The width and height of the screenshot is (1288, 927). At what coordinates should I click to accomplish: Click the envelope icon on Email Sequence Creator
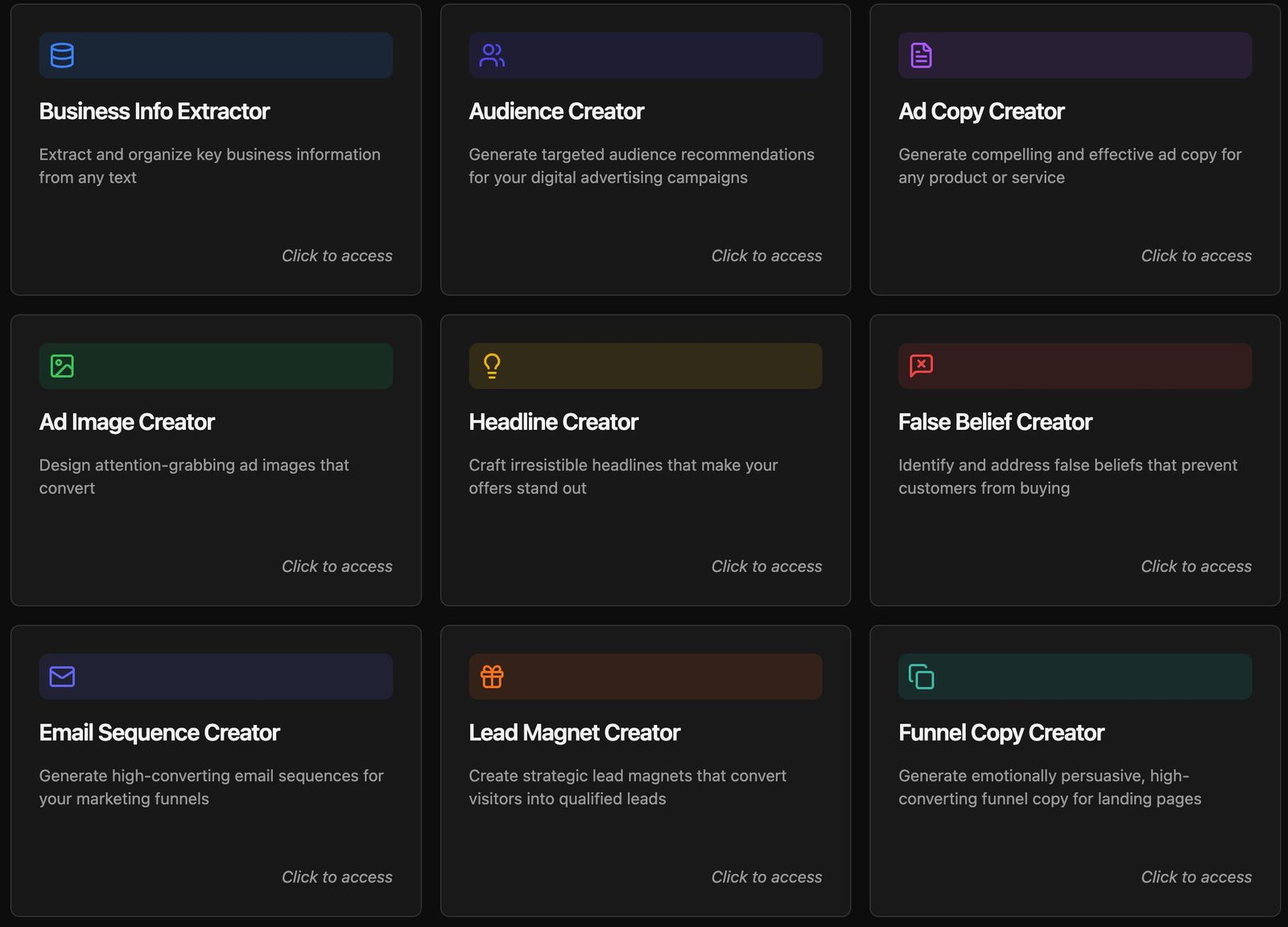tap(61, 676)
